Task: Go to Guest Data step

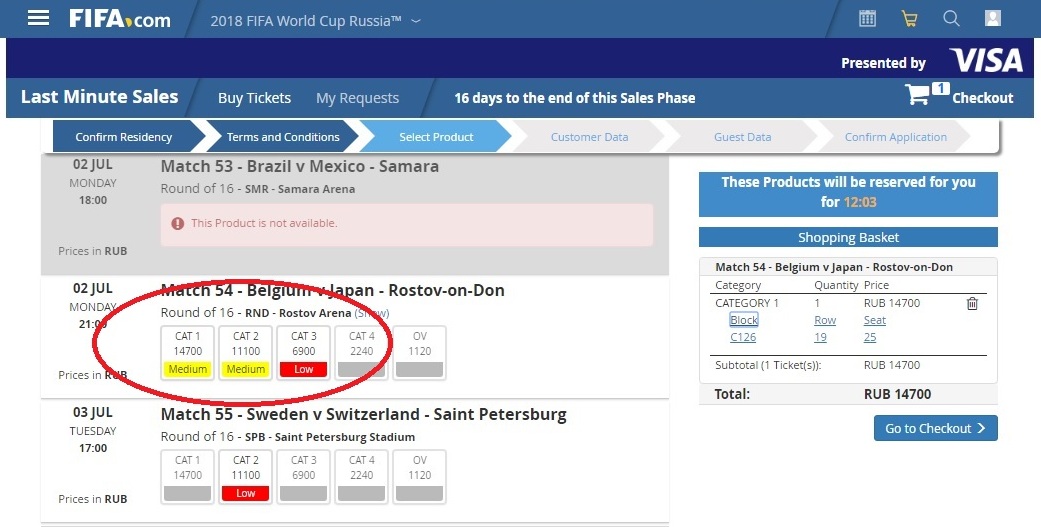Action: coord(742,137)
